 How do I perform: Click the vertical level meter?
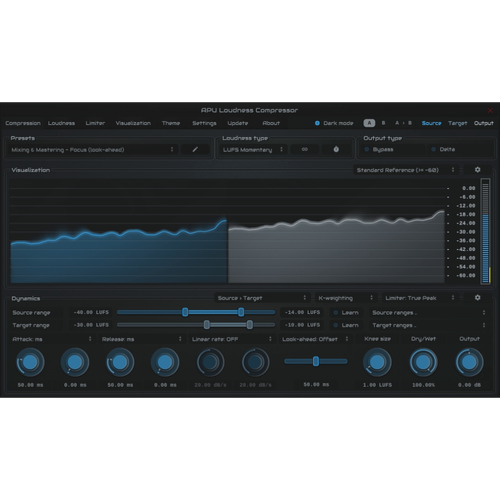point(485,231)
